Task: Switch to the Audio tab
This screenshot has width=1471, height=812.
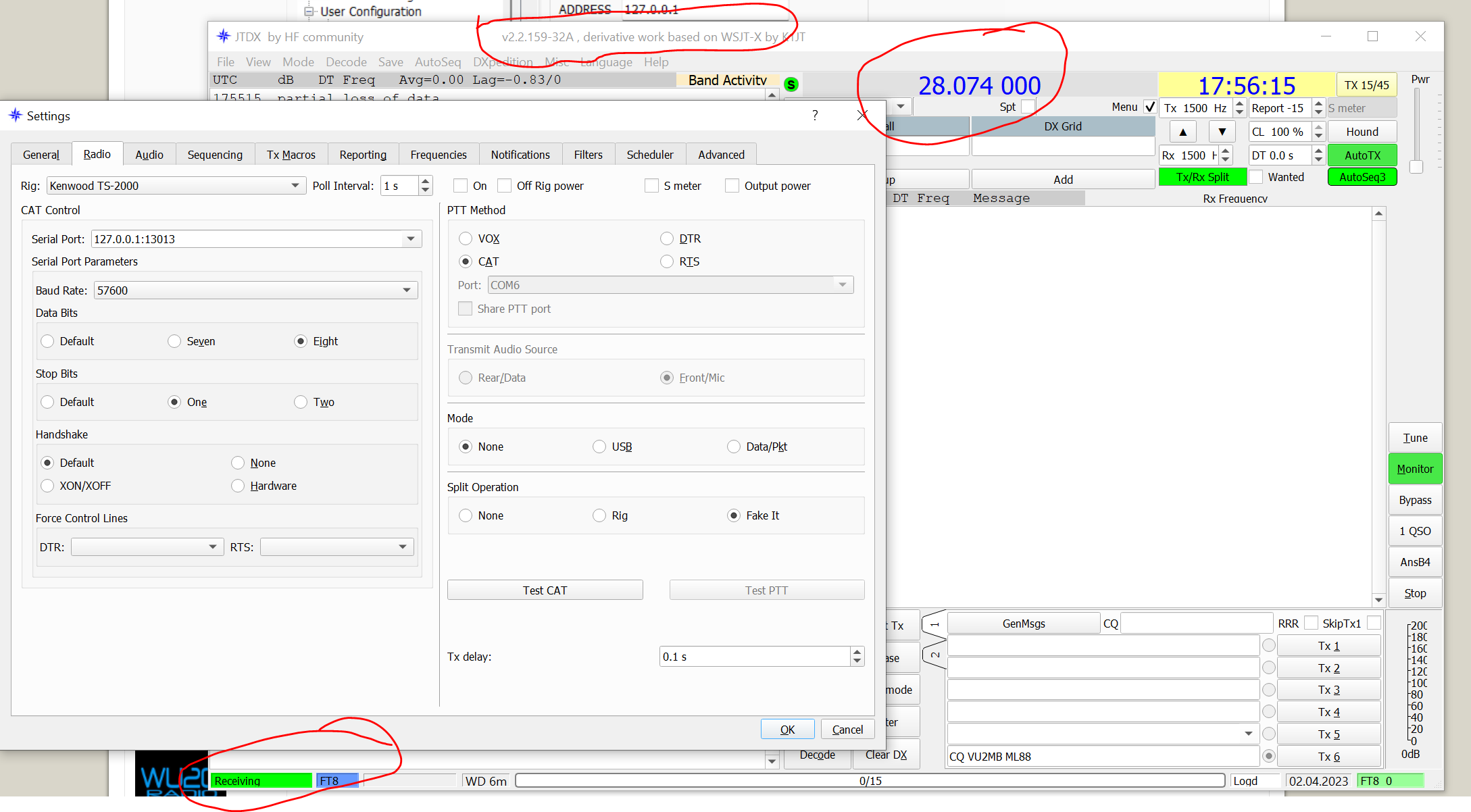Action: click(149, 155)
